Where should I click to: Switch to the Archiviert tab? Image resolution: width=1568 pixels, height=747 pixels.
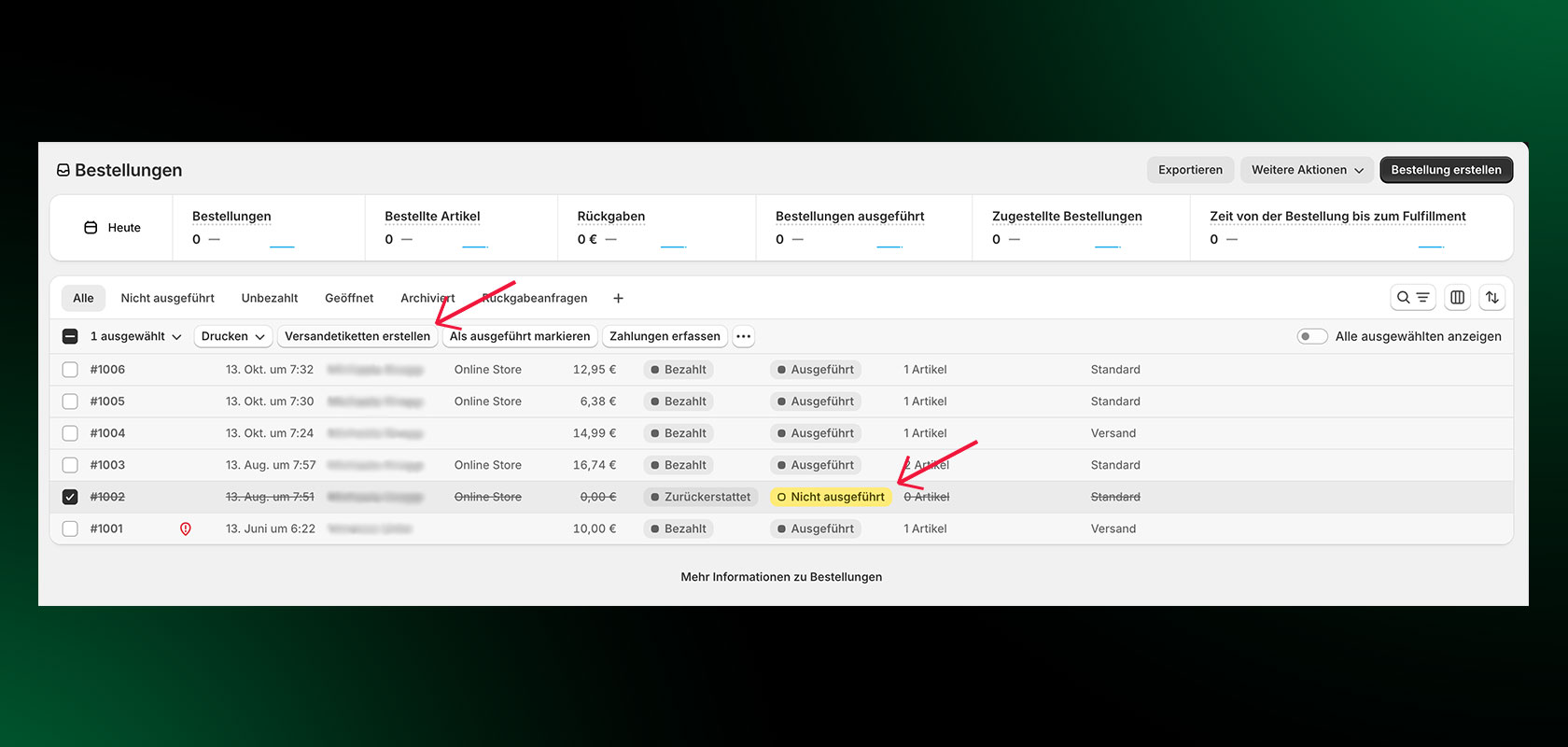click(x=427, y=298)
